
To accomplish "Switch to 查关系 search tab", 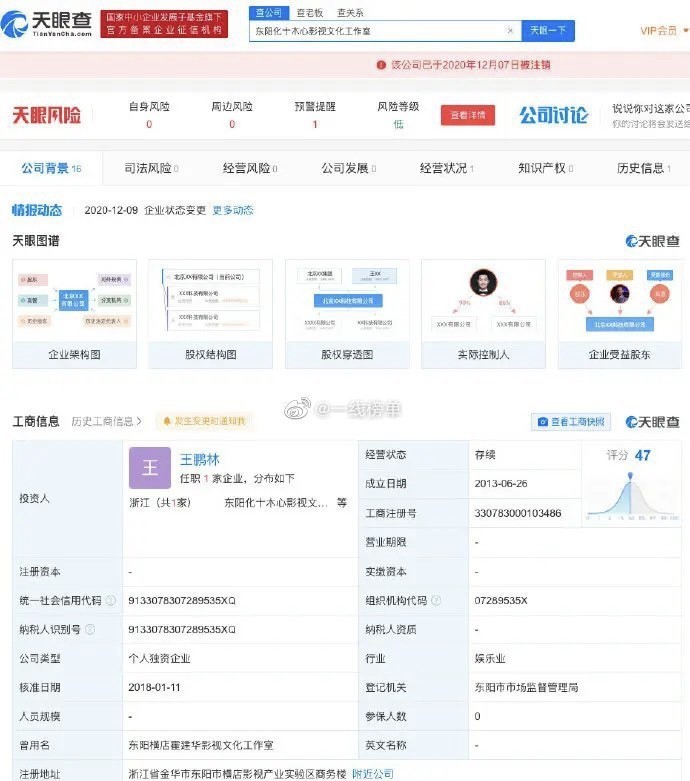I will coord(350,13).
